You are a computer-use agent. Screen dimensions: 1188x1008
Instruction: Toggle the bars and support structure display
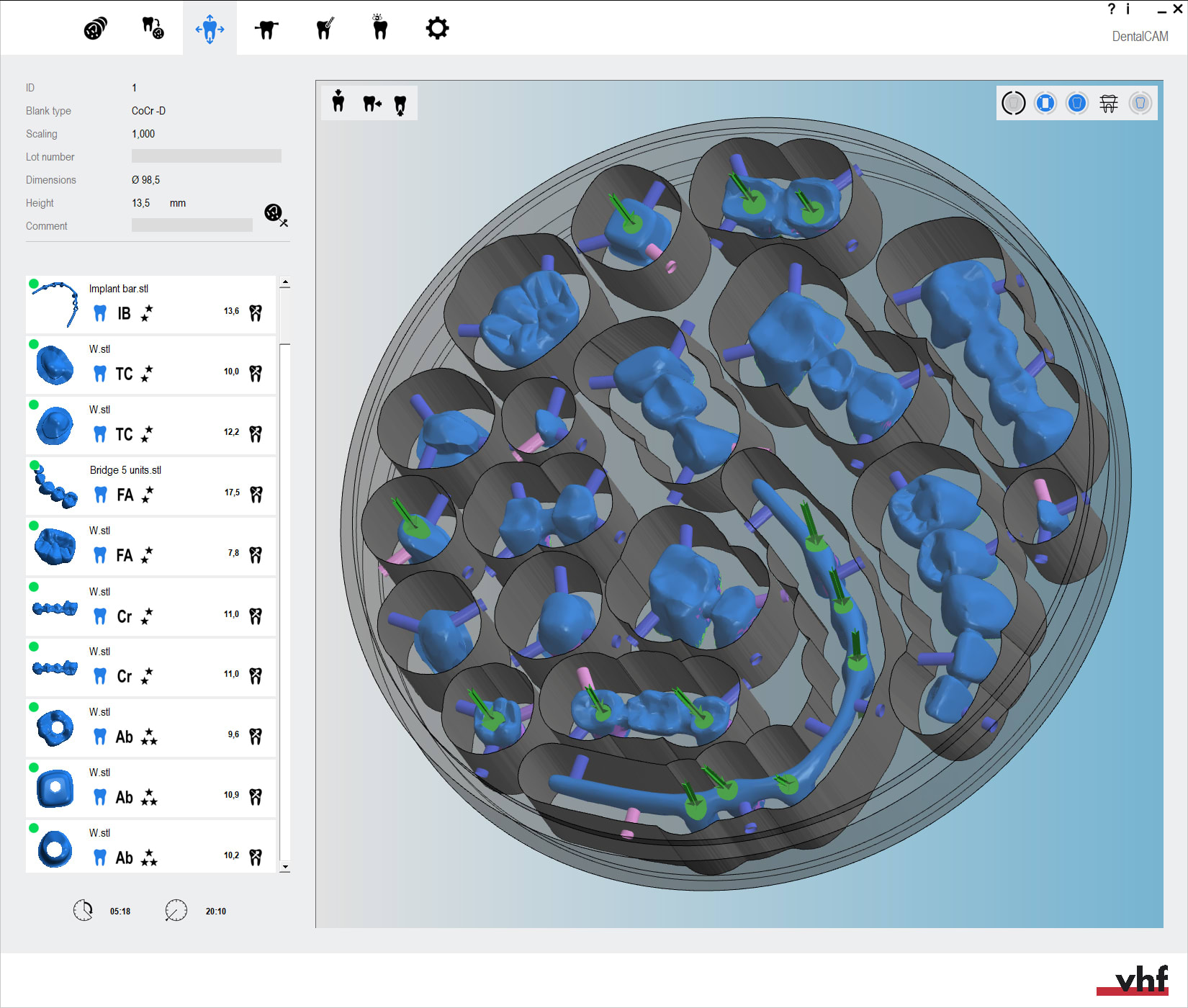[x=1108, y=103]
